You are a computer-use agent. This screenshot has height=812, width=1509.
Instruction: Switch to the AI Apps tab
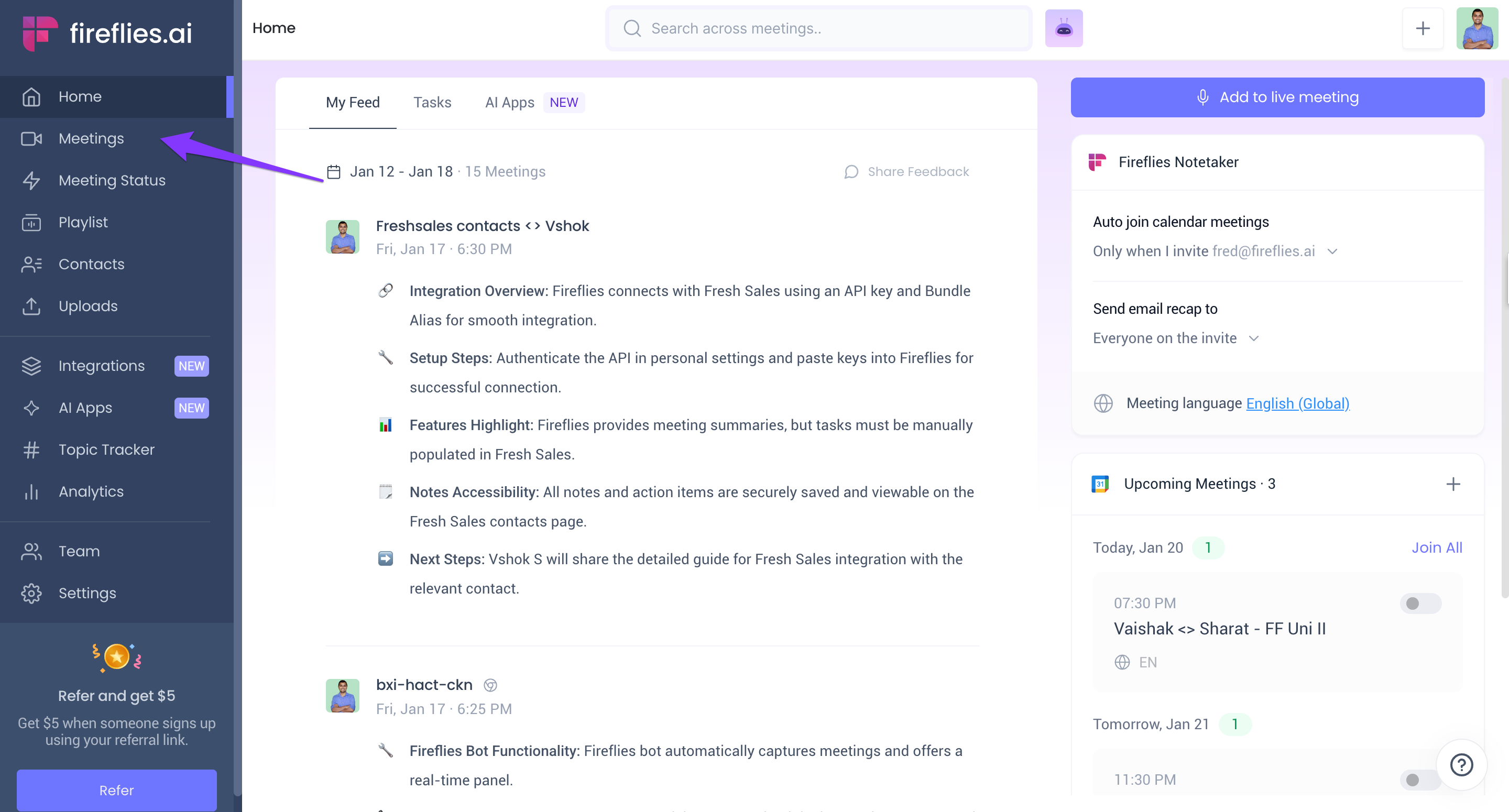(509, 103)
